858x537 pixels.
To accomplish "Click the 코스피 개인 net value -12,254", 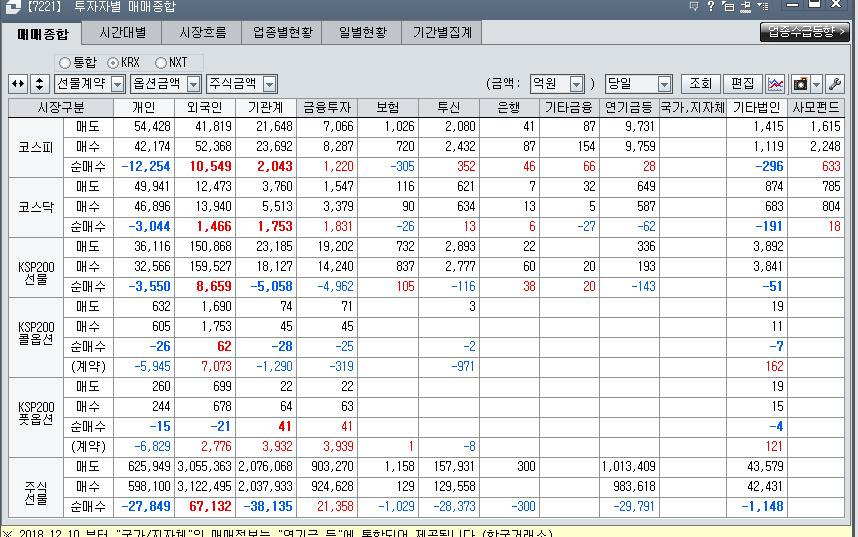I will pos(146,166).
